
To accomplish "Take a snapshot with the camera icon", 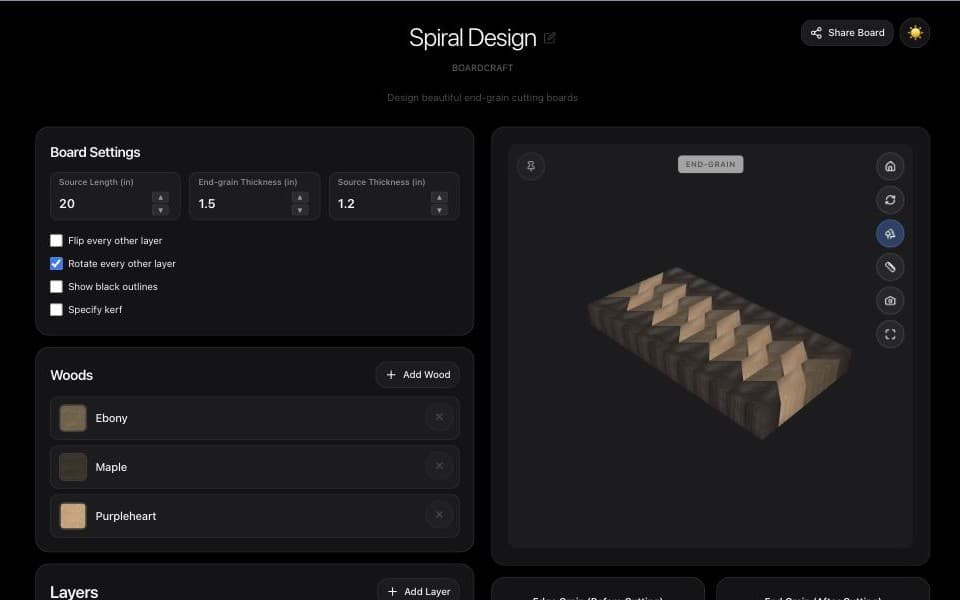I will (890, 301).
